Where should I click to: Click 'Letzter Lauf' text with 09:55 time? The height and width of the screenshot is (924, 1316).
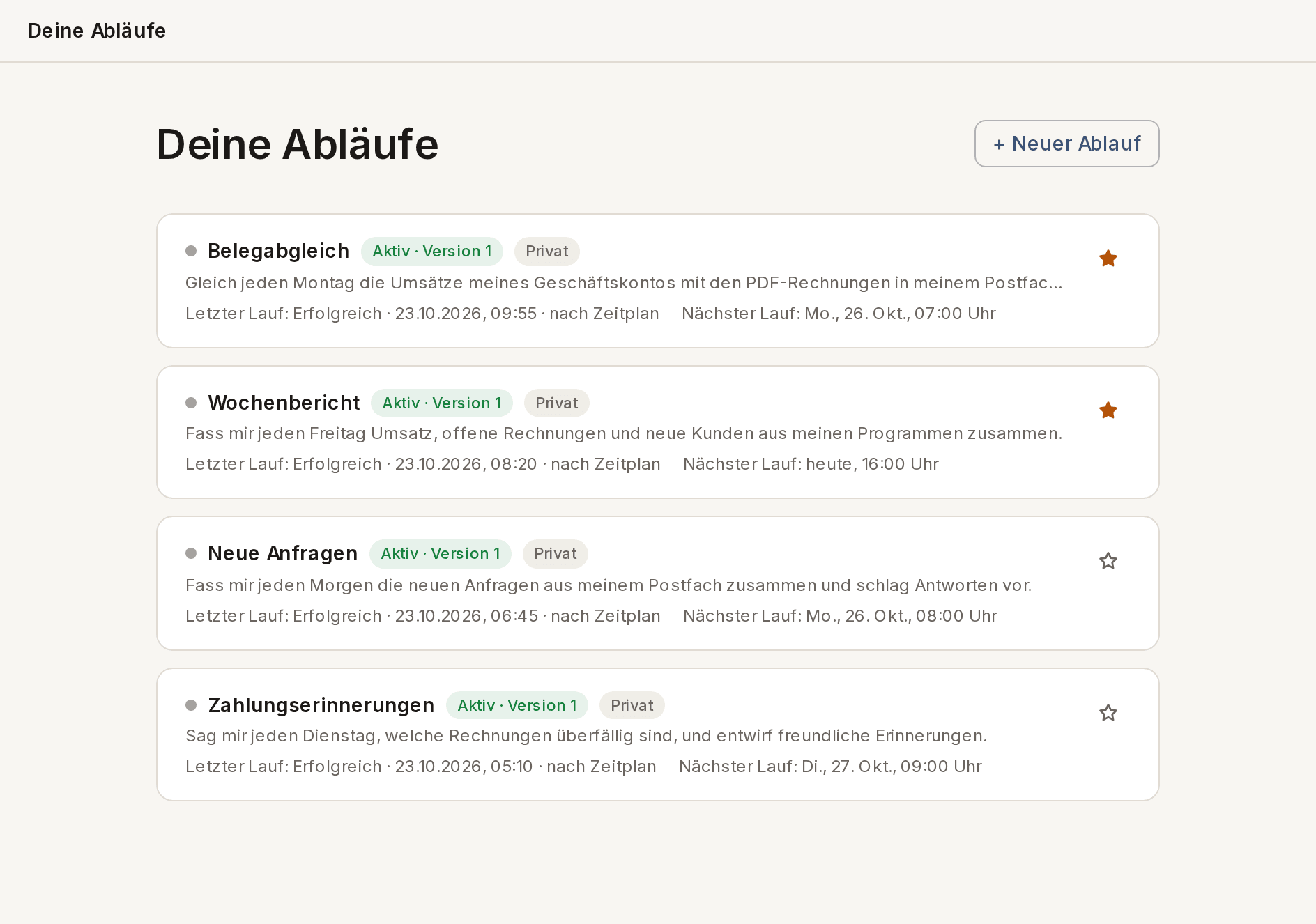(422, 314)
